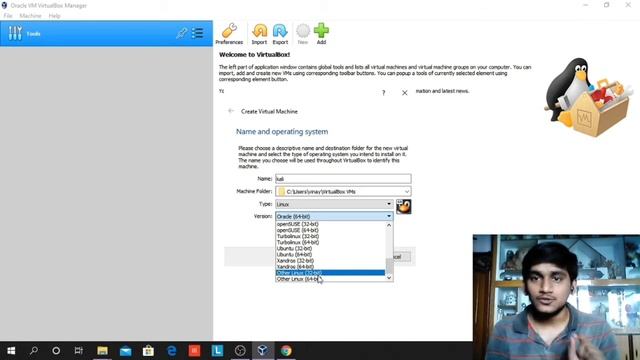Open the File menu
Screen dimensions: 640x360
tap(8, 16)
